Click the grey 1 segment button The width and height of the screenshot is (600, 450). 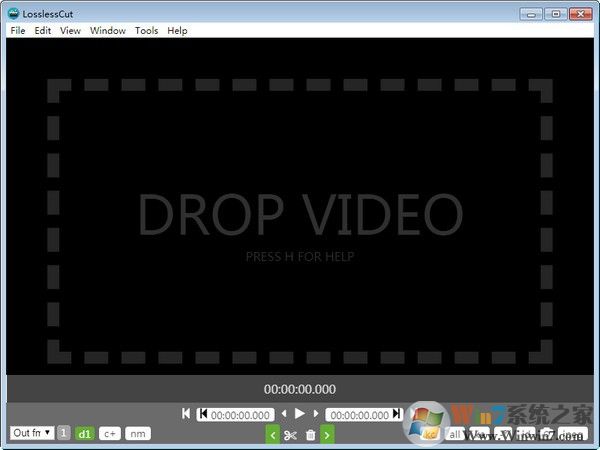(64, 433)
